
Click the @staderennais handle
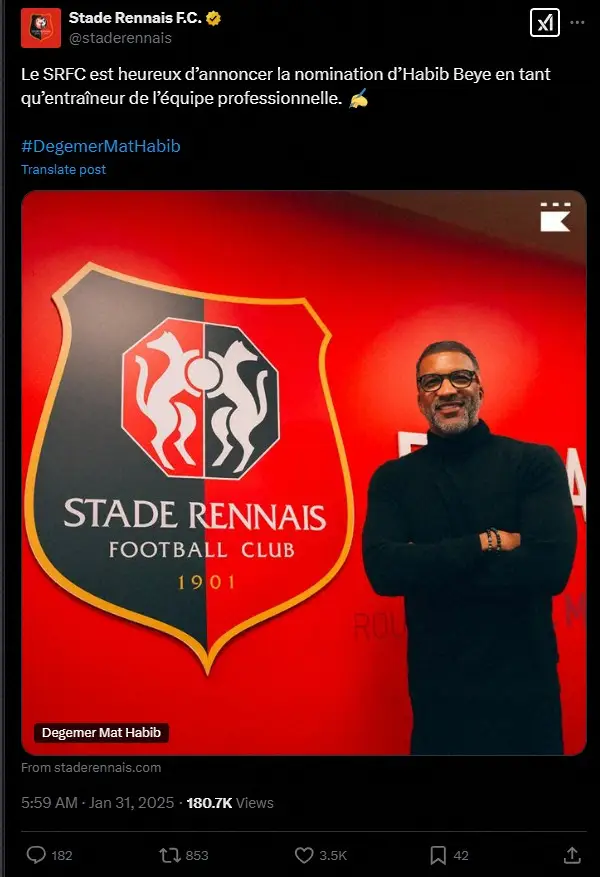point(120,38)
